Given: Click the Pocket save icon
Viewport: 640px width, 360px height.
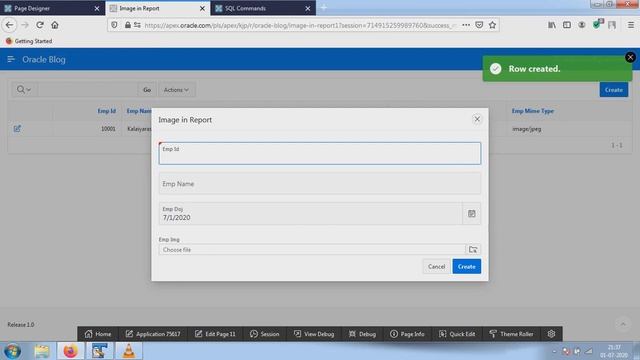Looking at the screenshot, I should pos(479,25).
